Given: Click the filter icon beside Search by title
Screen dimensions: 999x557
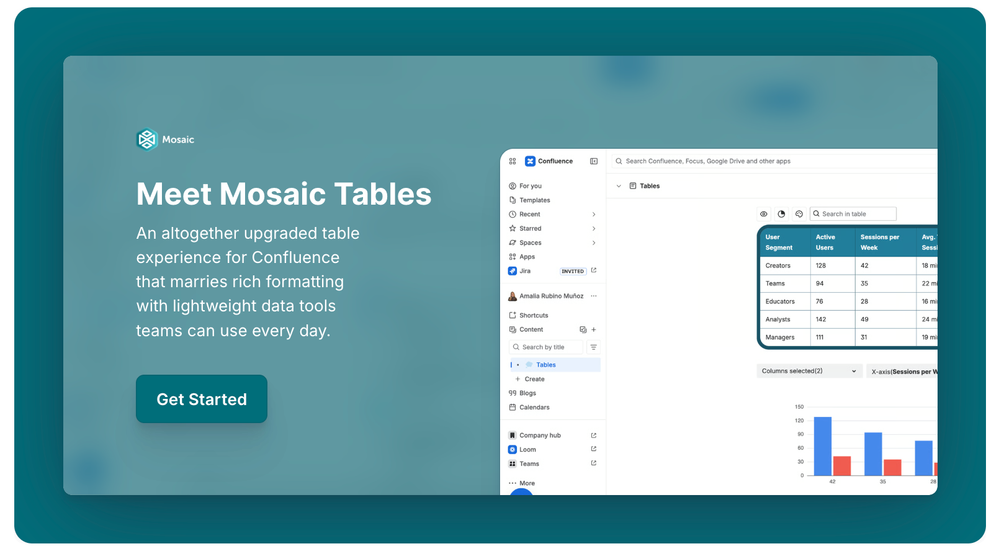Looking at the screenshot, I should tap(593, 347).
